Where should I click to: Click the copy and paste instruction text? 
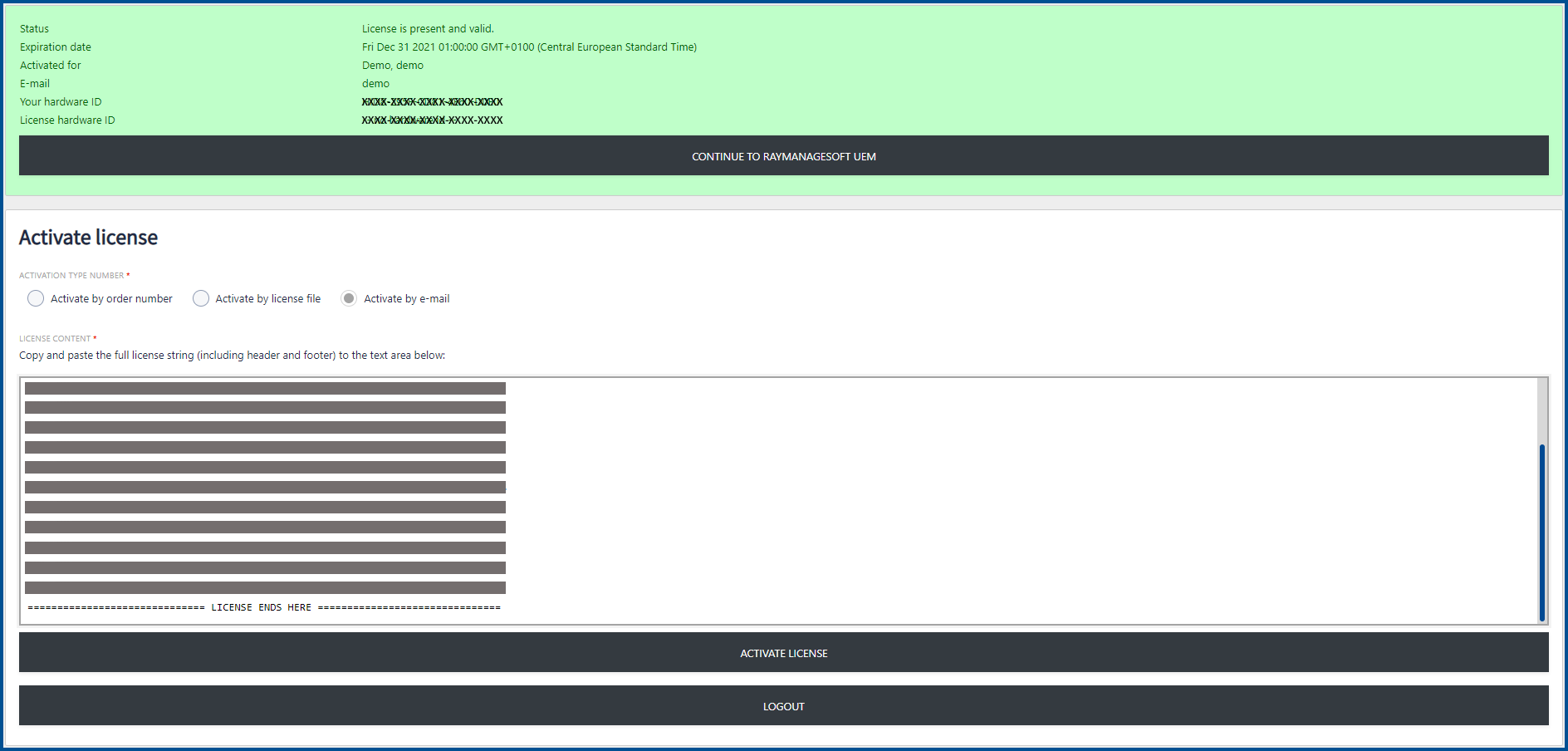pos(232,356)
